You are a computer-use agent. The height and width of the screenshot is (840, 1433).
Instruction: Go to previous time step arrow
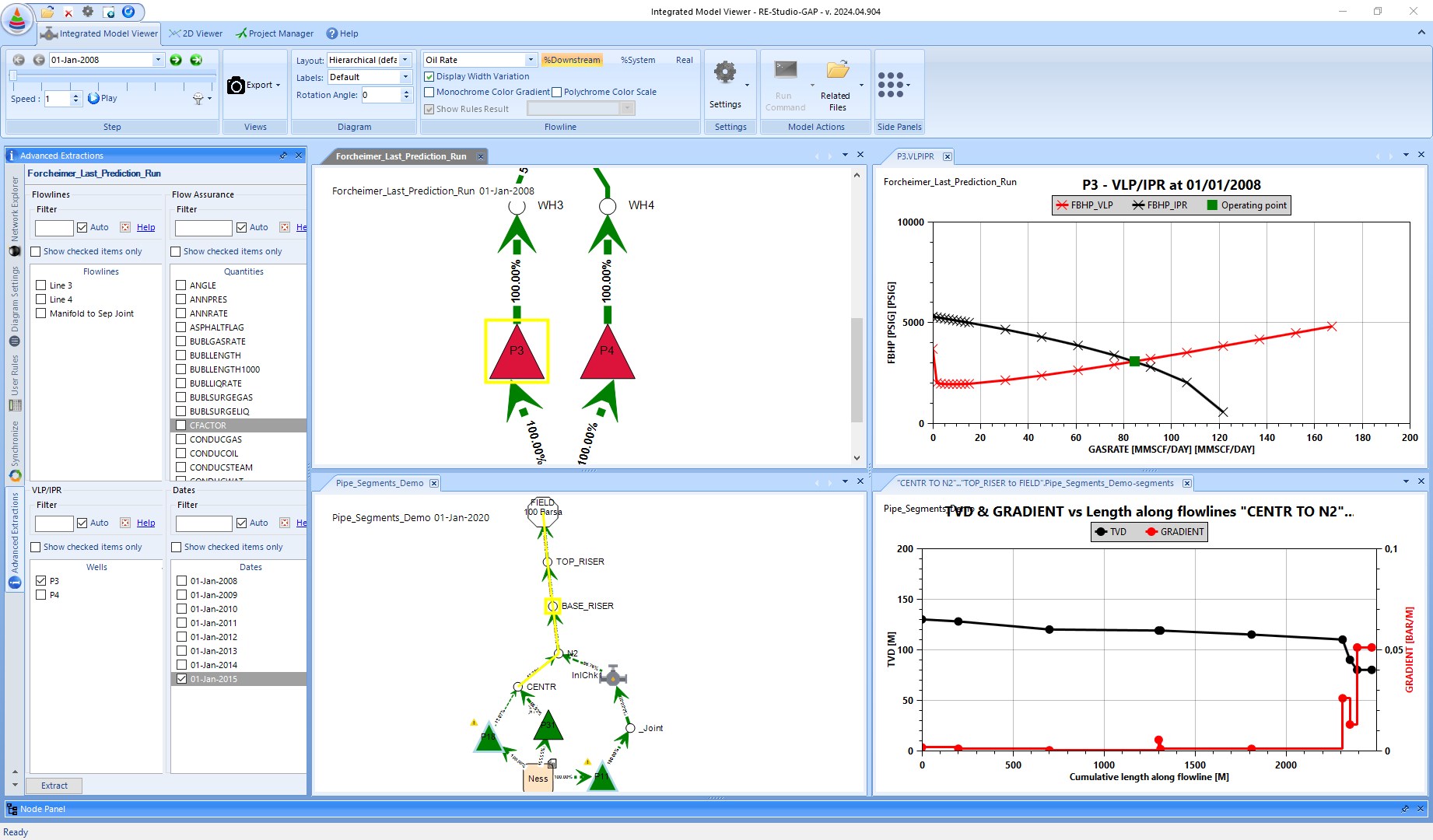coord(38,60)
